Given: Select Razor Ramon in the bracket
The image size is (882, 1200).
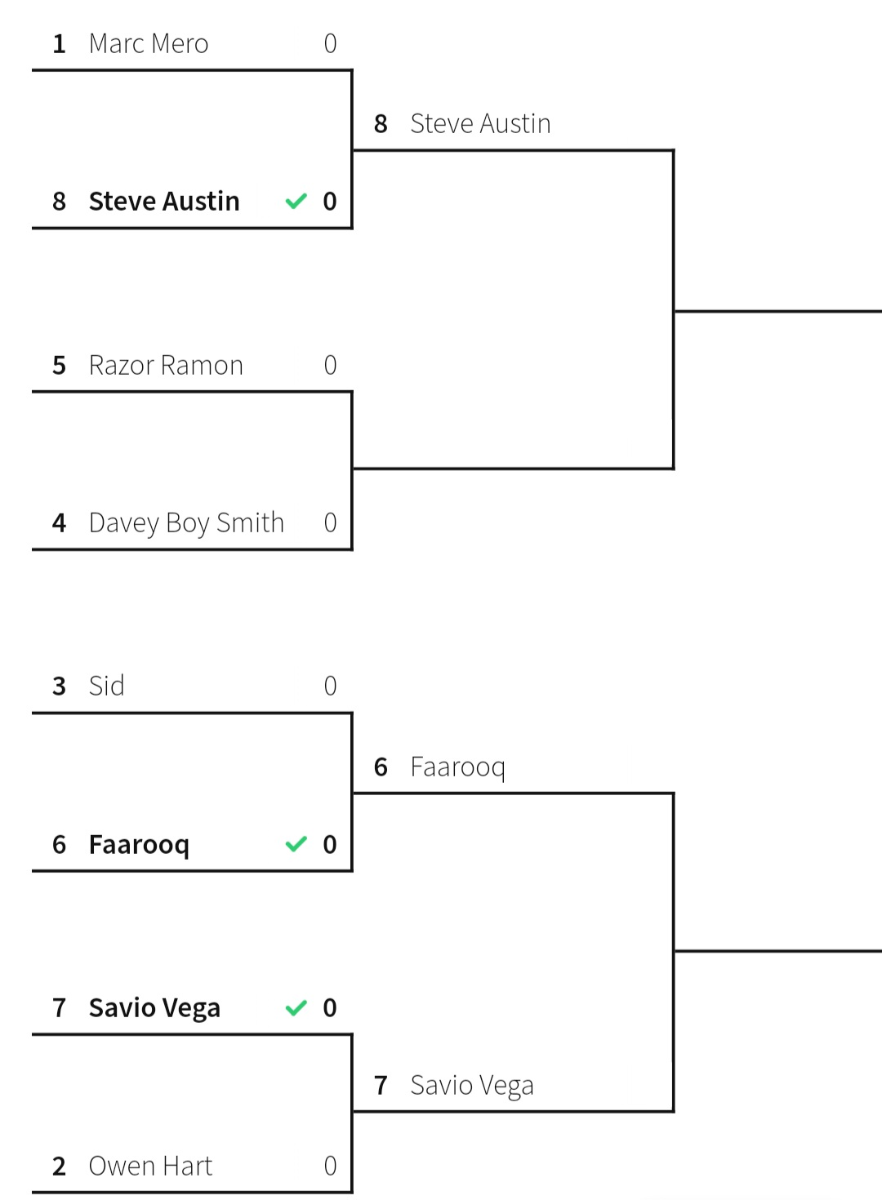Looking at the screenshot, I should (x=166, y=366).
